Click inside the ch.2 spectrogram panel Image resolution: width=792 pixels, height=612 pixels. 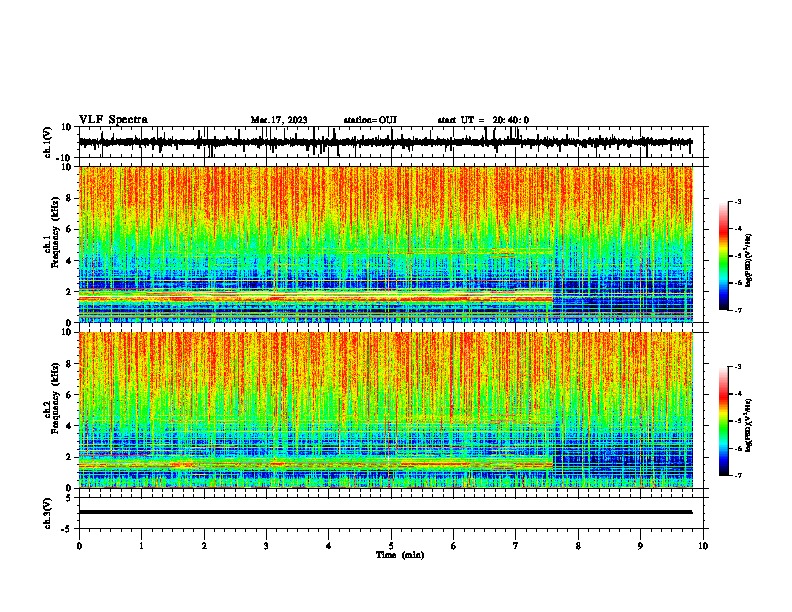pyautogui.click(x=385, y=410)
